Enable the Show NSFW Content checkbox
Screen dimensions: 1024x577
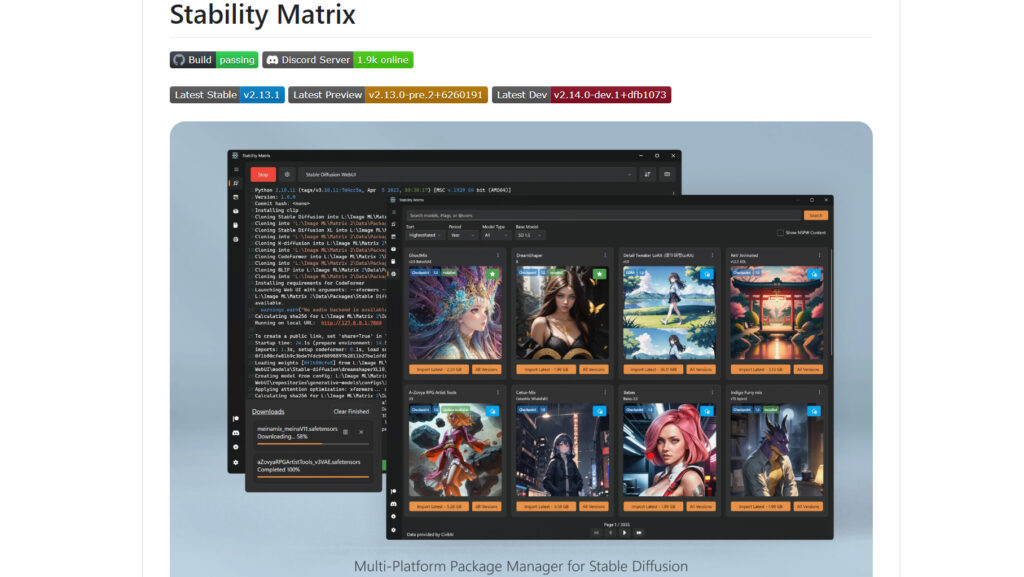[x=780, y=232]
